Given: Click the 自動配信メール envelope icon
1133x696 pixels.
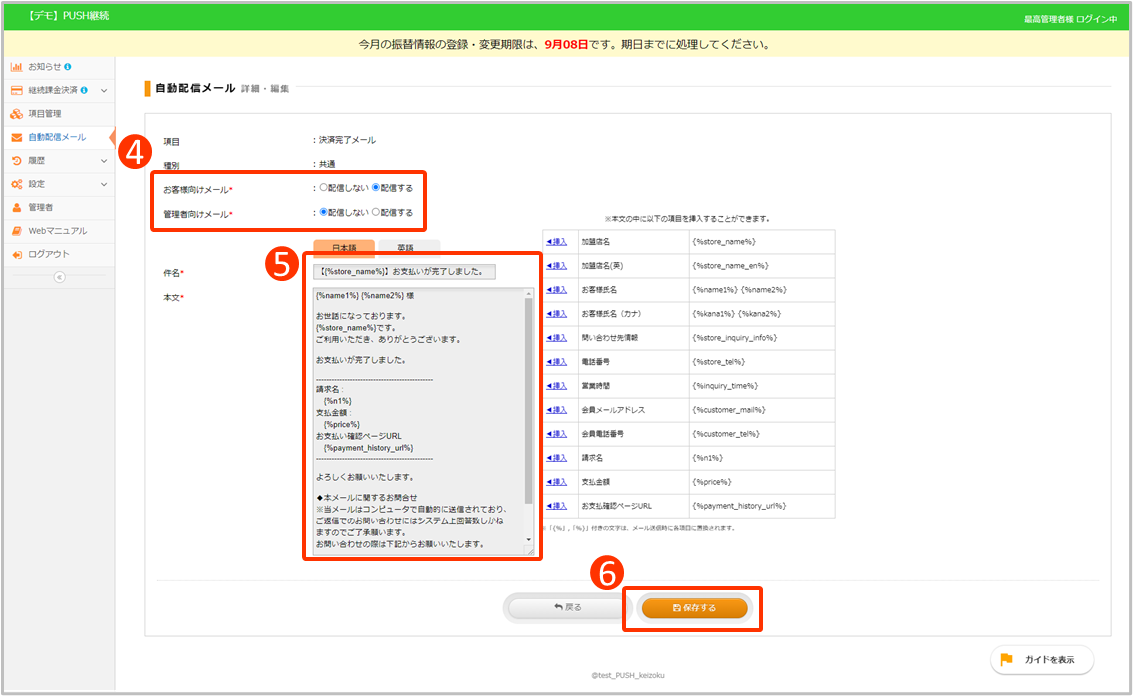Looking at the screenshot, I should (x=16, y=137).
